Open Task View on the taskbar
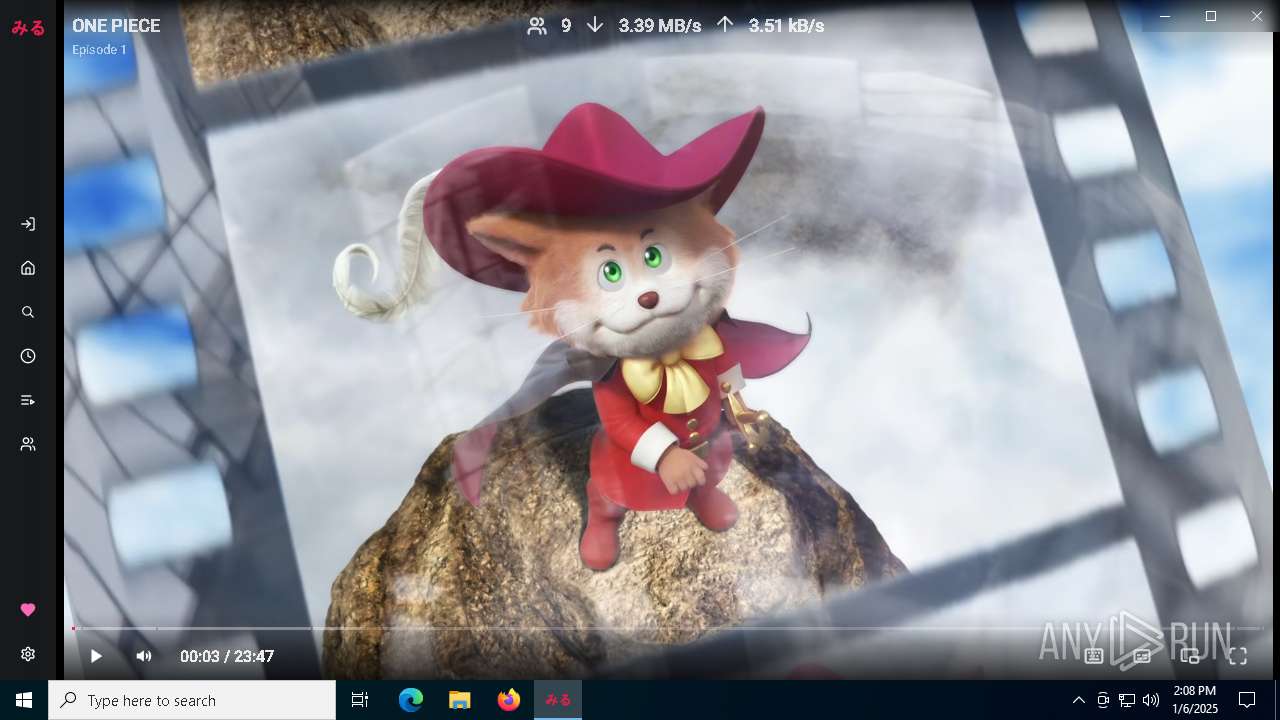The image size is (1280, 720). 360,700
